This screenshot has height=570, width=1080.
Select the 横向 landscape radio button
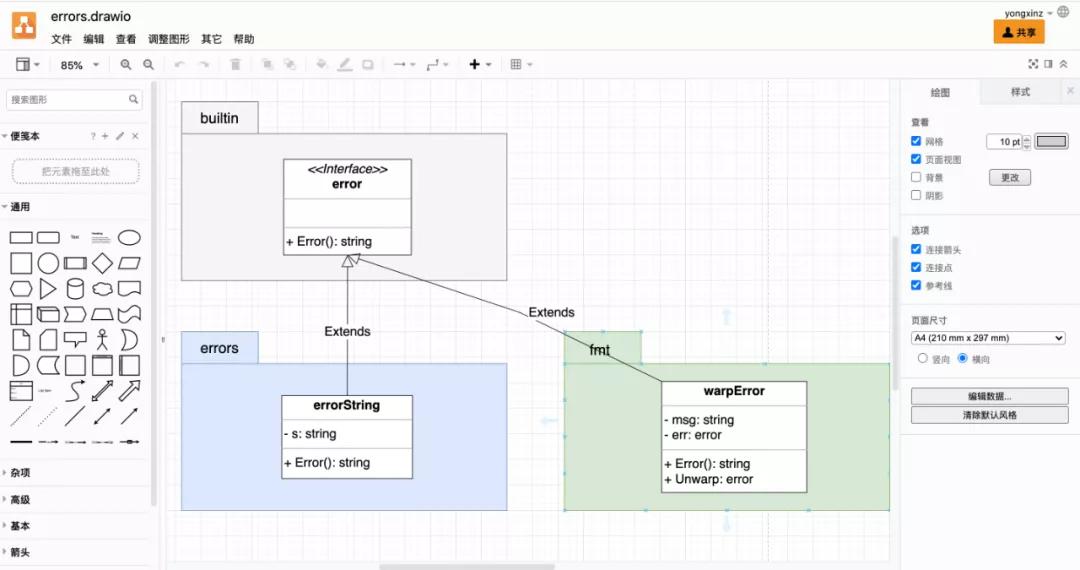coord(962,358)
